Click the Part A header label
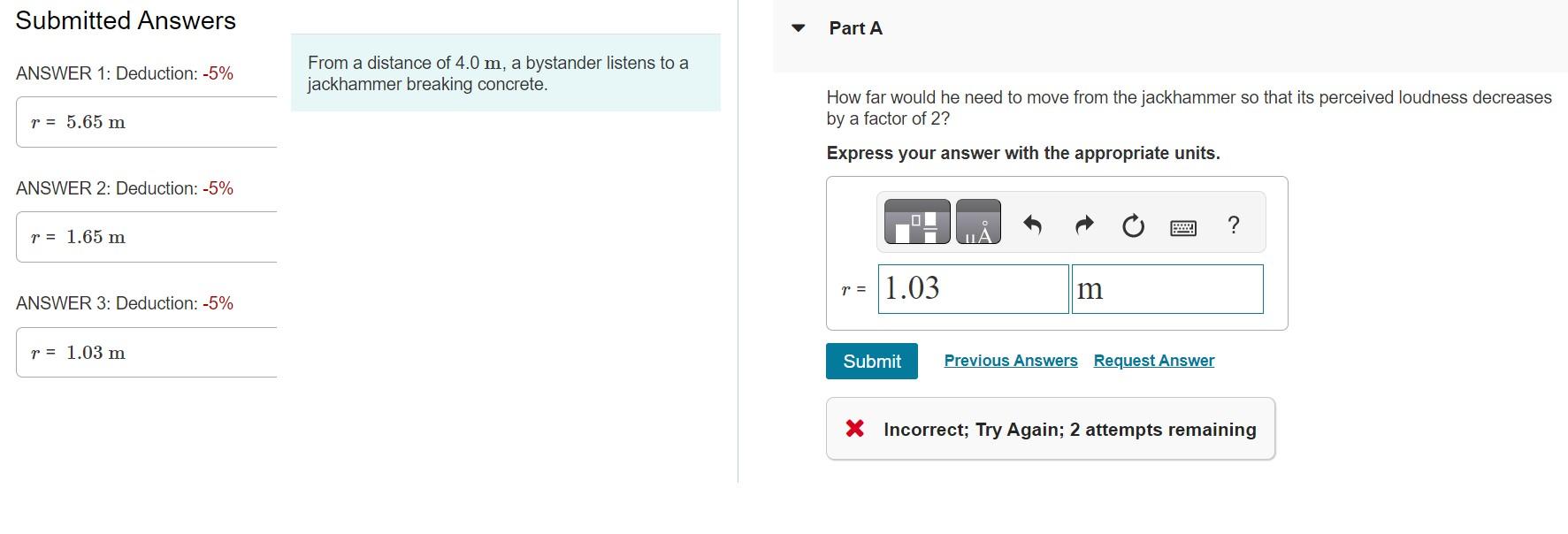 point(855,28)
